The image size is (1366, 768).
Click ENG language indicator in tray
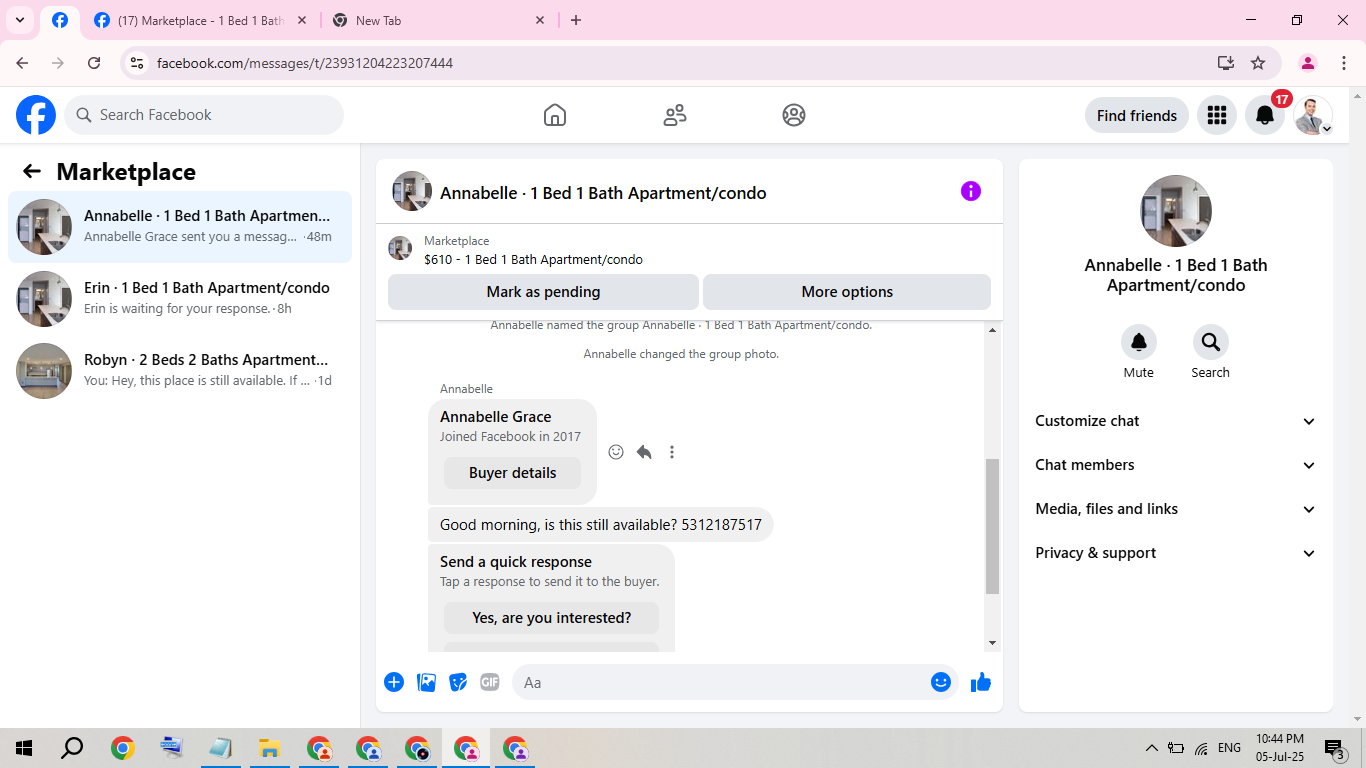tap(1230, 748)
